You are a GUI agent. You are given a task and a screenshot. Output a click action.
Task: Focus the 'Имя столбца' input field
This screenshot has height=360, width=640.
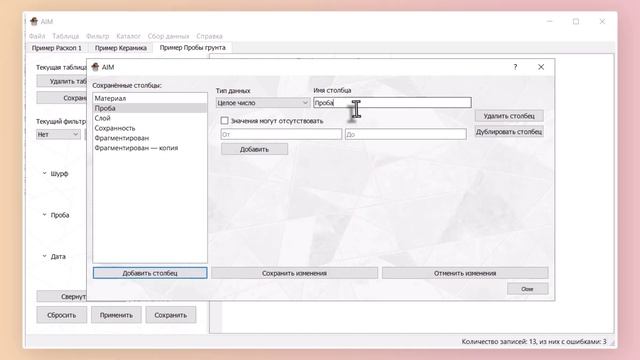[x=392, y=102]
